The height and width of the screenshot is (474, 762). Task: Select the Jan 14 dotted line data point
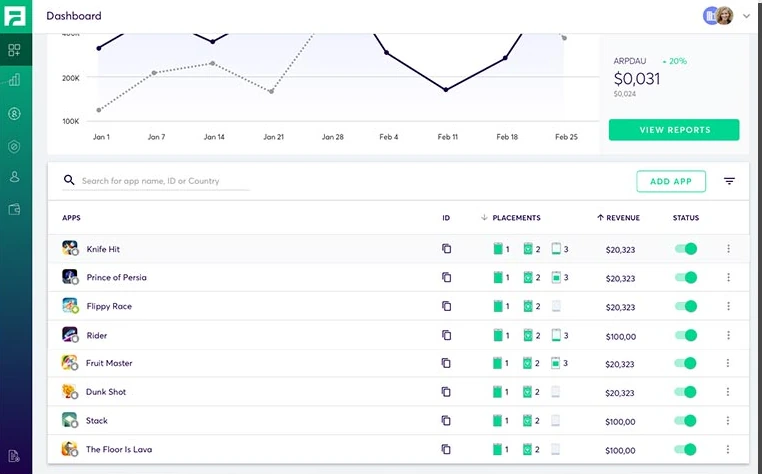(x=212, y=63)
